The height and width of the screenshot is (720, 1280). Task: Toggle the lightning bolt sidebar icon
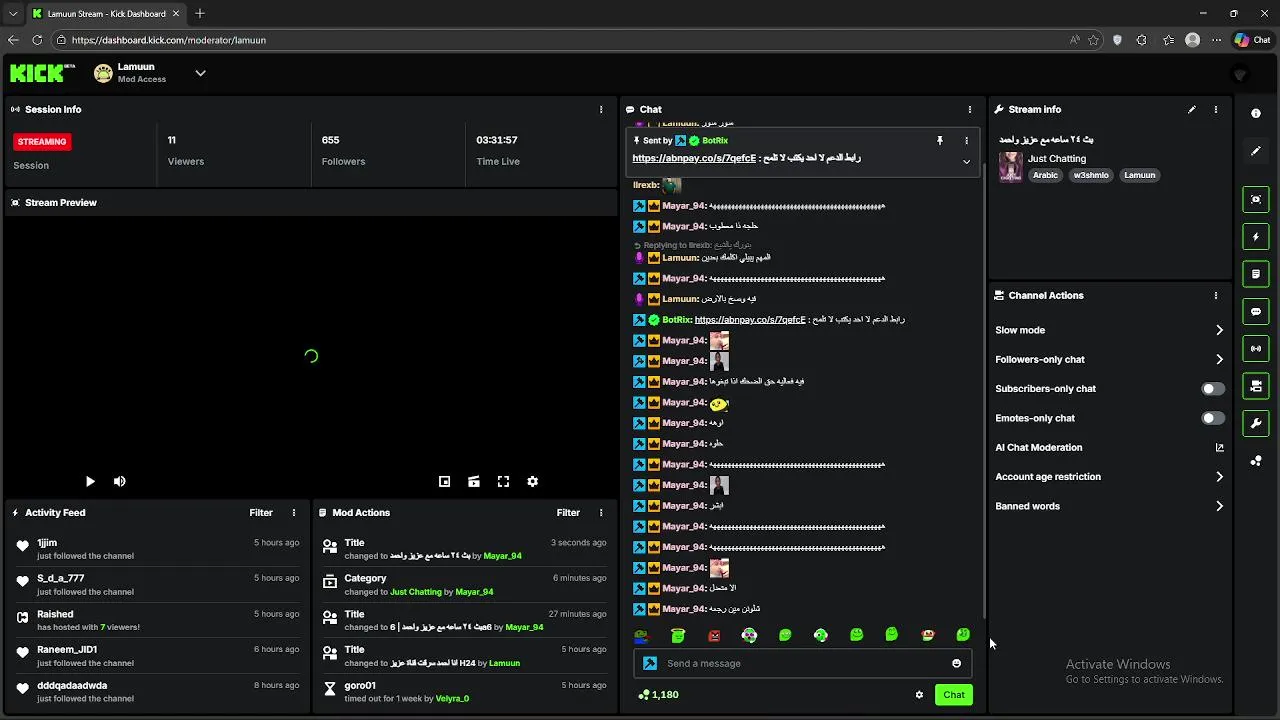(1256, 237)
